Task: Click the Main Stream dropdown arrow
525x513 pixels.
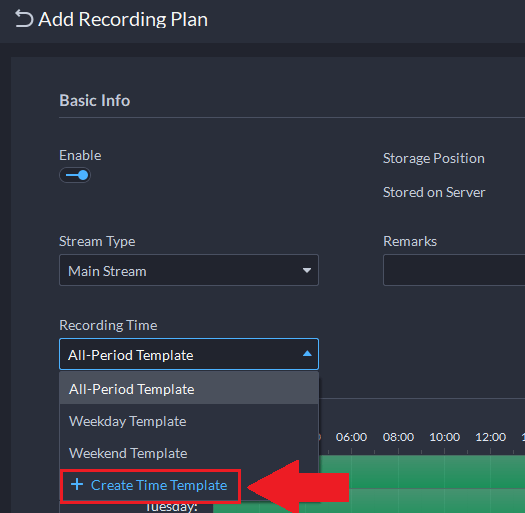Action: point(307,270)
